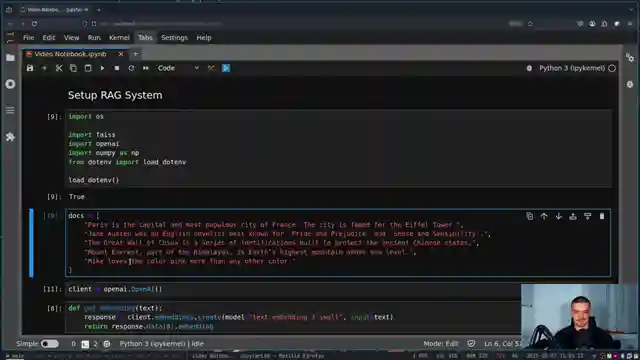Cut the selected cell with the scissors icon

tap(59, 68)
